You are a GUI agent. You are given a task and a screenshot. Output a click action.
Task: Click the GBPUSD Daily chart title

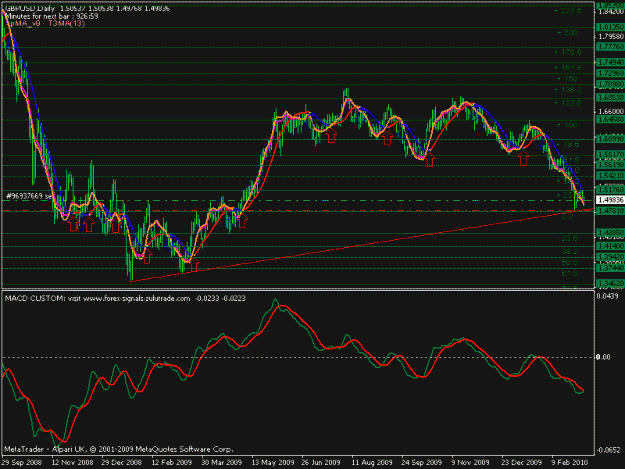click(x=30, y=8)
